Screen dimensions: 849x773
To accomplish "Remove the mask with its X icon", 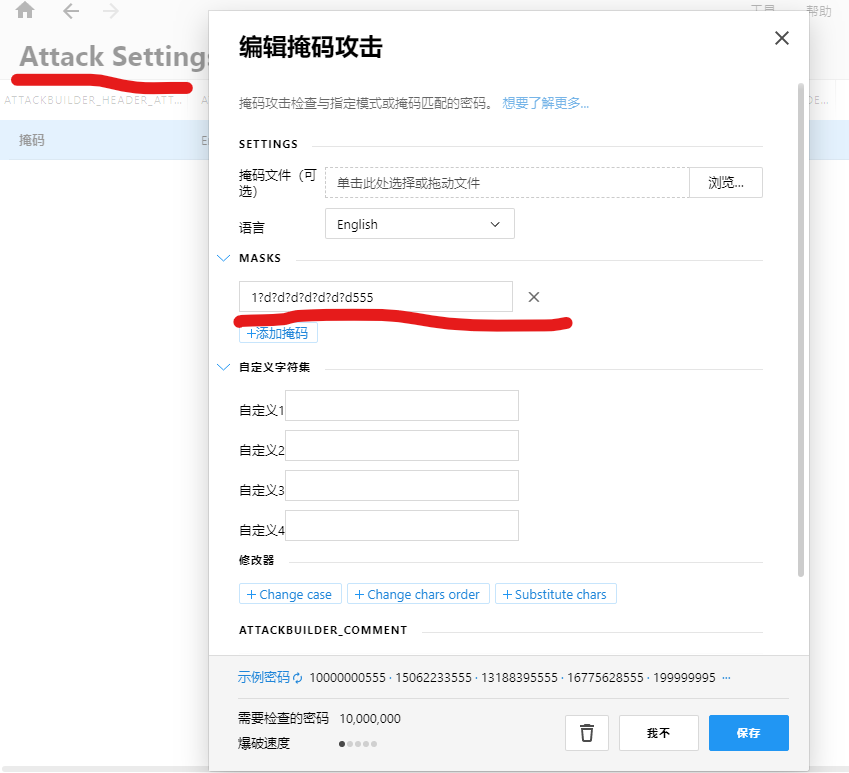I will (533, 297).
